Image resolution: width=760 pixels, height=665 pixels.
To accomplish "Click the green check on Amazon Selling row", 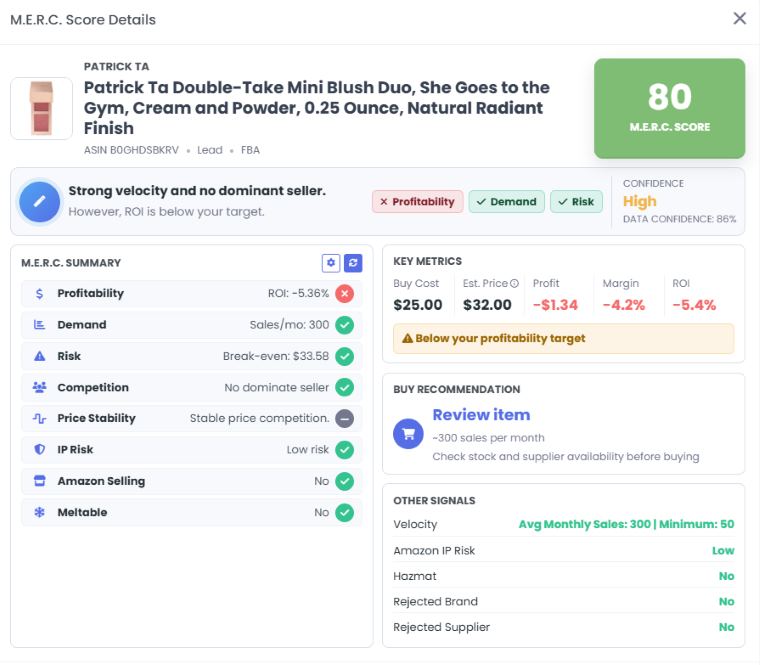I will (344, 481).
